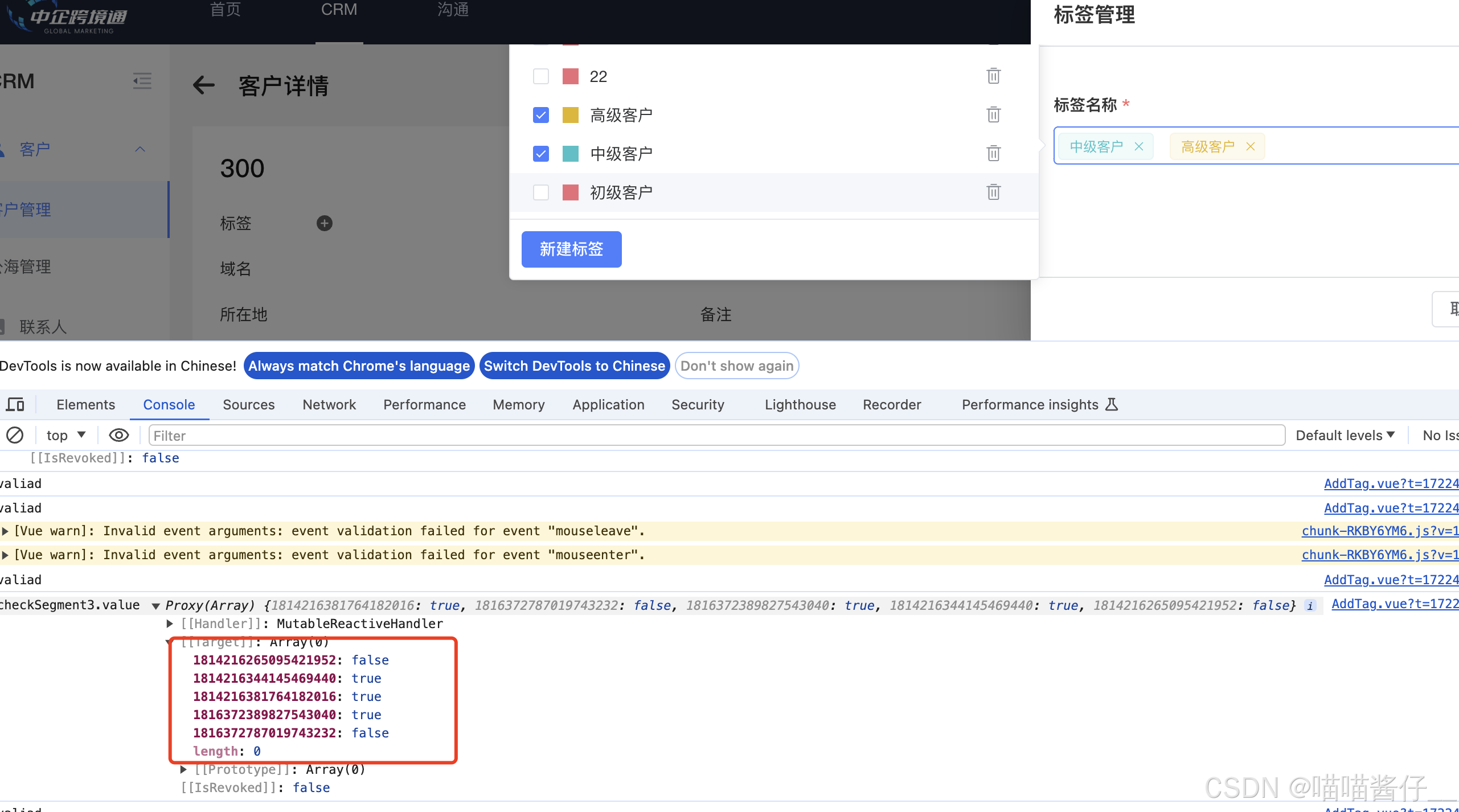Uncheck the 高级客户 checkbox
Image resolution: width=1459 pixels, height=812 pixels.
coord(540,114)
